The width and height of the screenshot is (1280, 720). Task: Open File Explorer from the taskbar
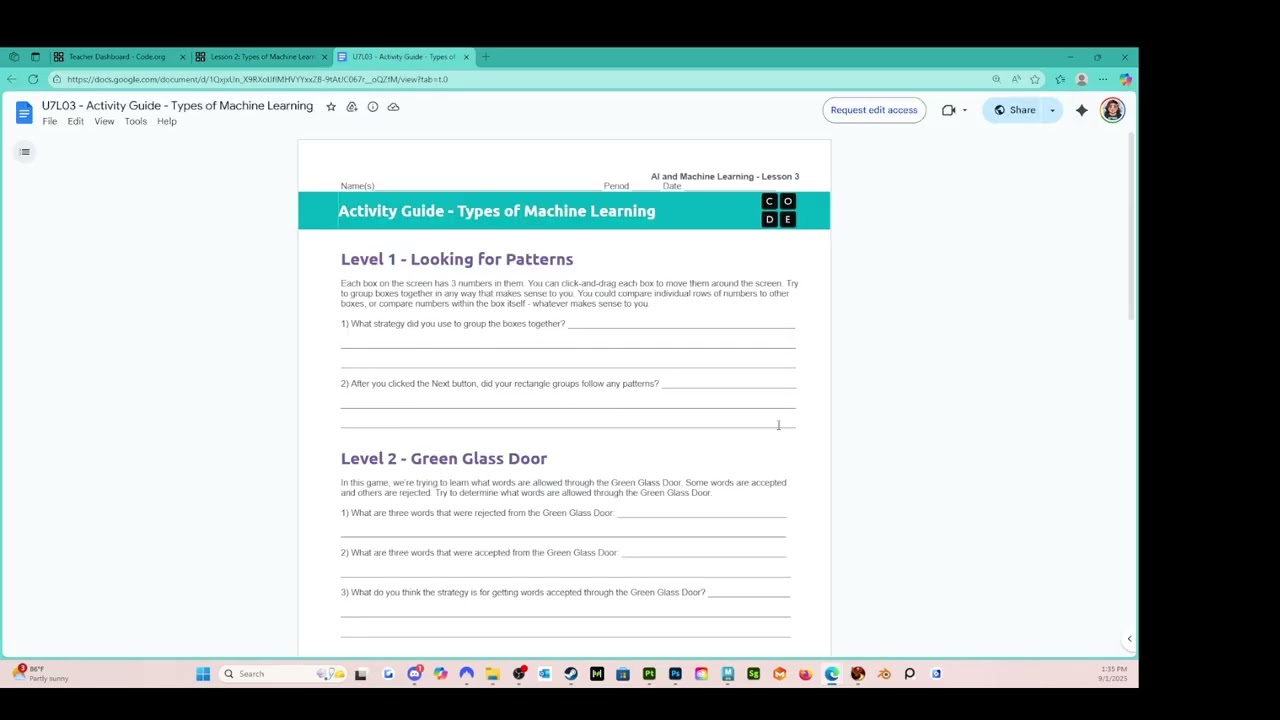coord(492,674)
